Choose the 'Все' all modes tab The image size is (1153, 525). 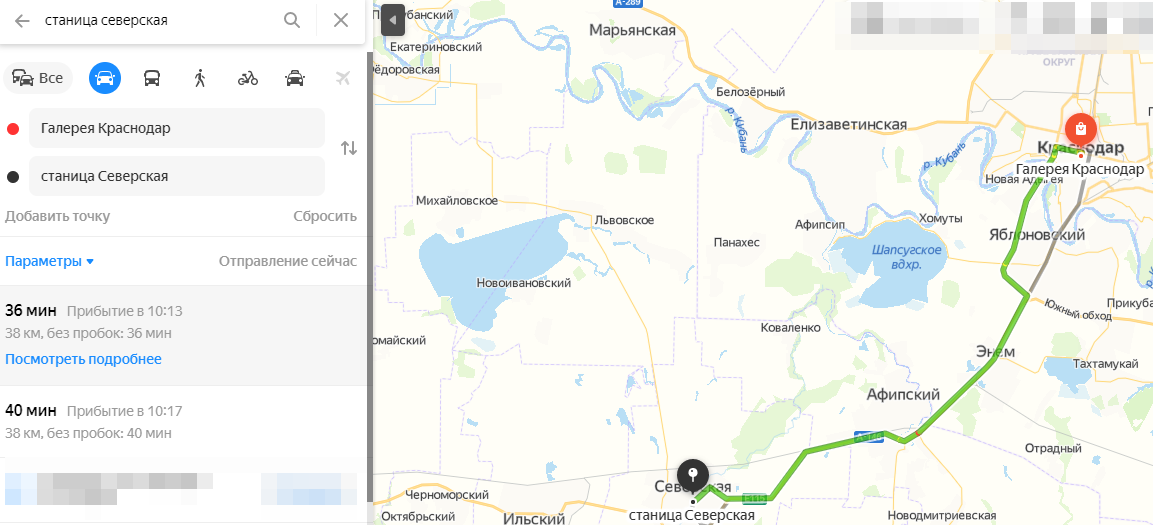[38, 78]
